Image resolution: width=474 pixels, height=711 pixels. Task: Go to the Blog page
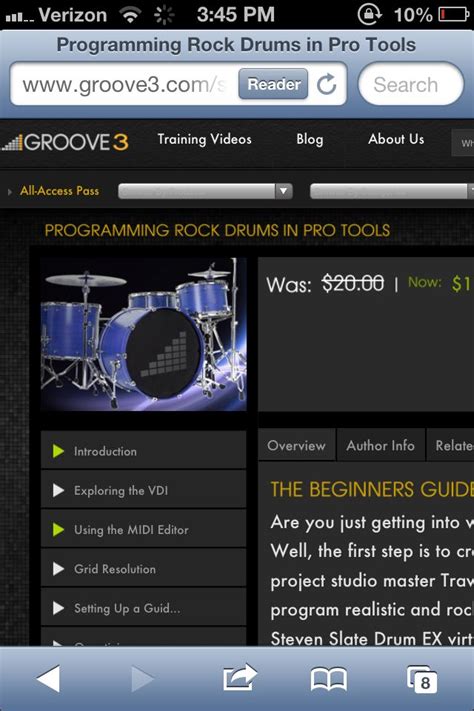point(310,139)
